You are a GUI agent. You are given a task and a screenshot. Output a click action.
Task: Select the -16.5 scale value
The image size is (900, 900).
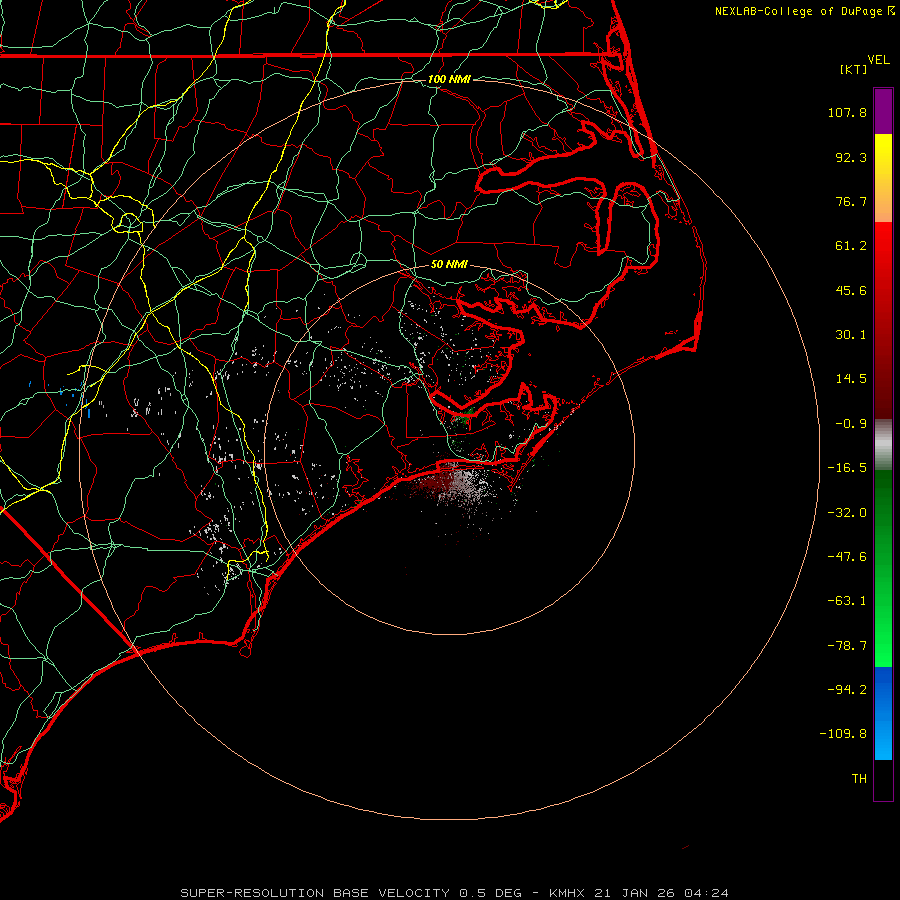click(x=847, y=468)
